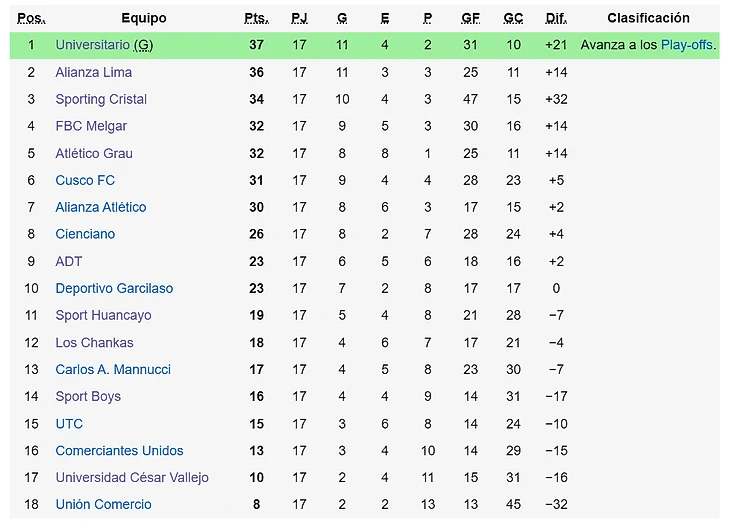Follow the Play-offs link
730x524 pixels.
[687, 45]
